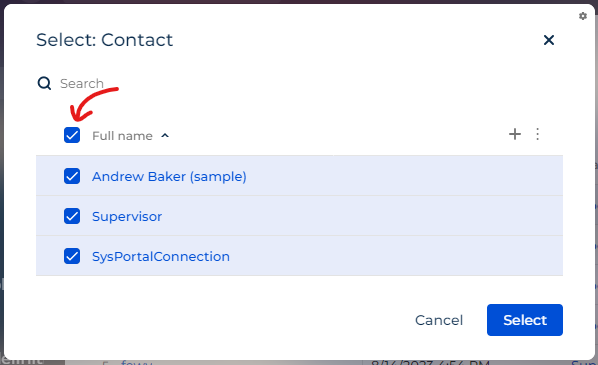Screen dimensions: 598x365
Task: Click the plus icon to add a column
Action: click(514, 134)
